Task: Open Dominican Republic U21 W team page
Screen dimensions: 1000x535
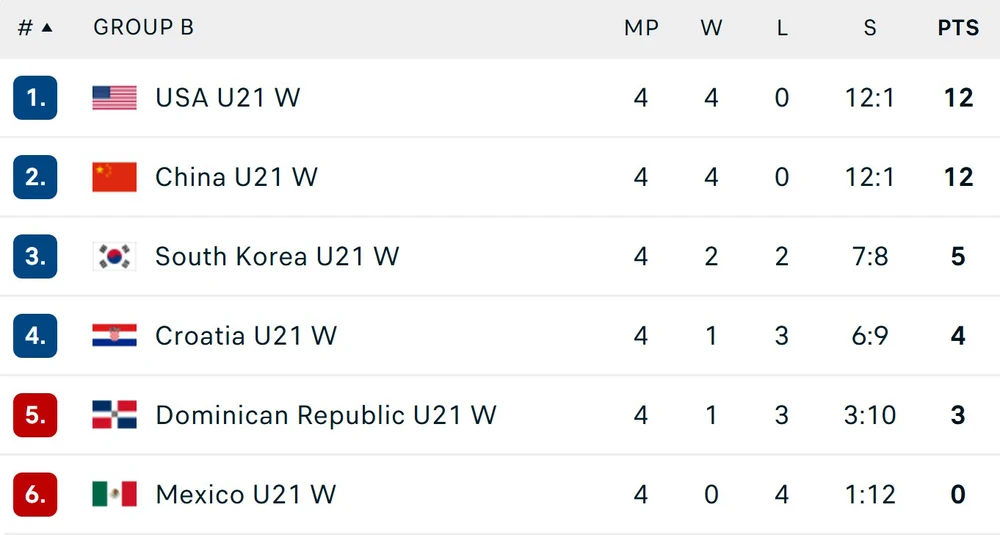Action: [x=326, y=415]
